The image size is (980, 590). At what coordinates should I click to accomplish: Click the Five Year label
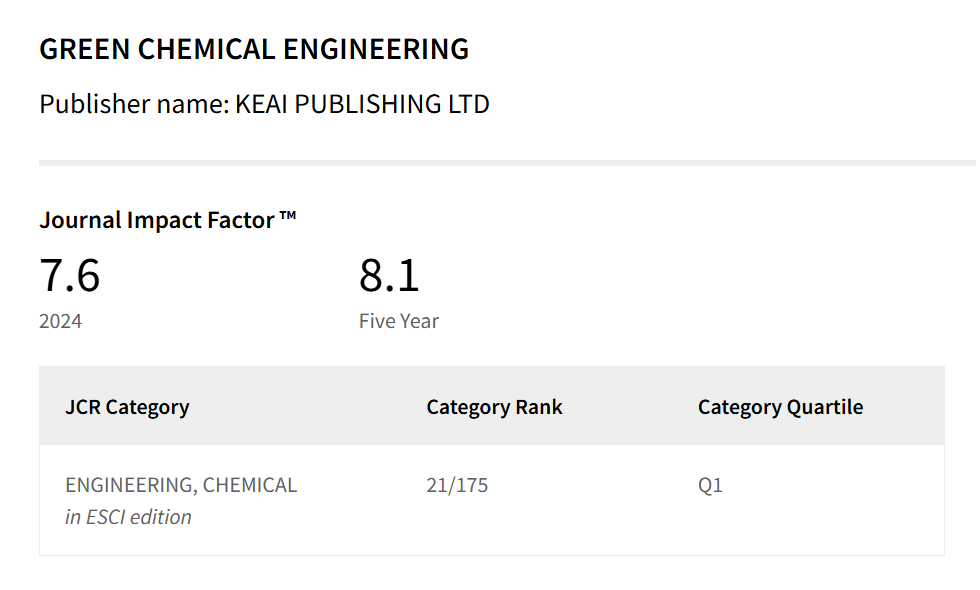point(399,322)
